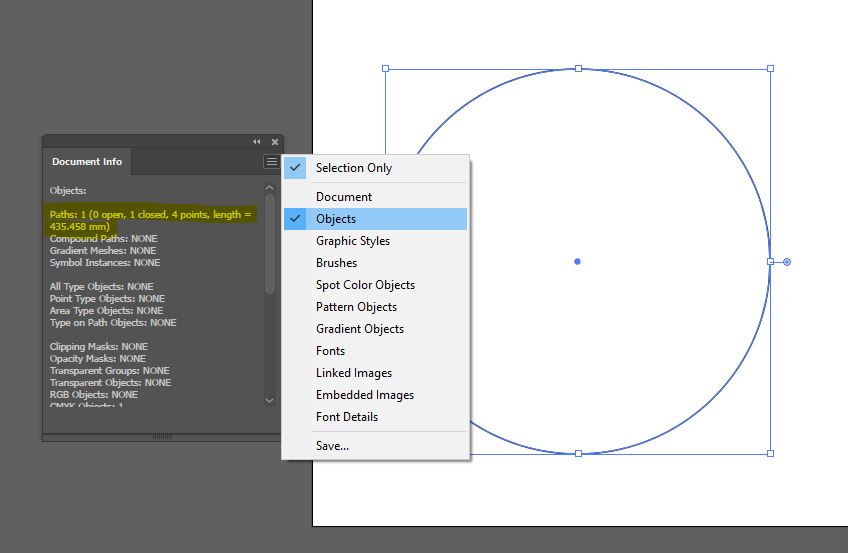This screenshot has width=848, height=553.
Task: Click the top-center bounding box handle
Action: tap(578, 69)
